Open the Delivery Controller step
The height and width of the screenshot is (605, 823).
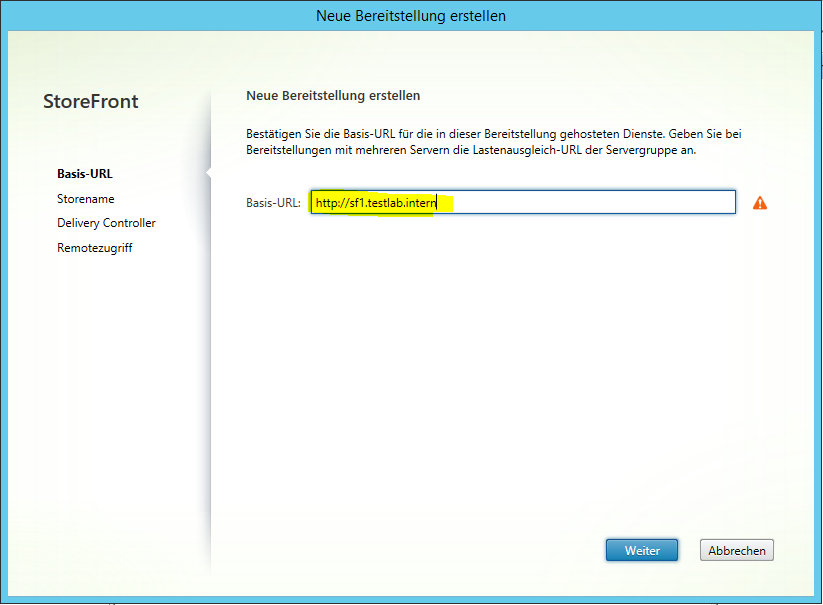106,223
